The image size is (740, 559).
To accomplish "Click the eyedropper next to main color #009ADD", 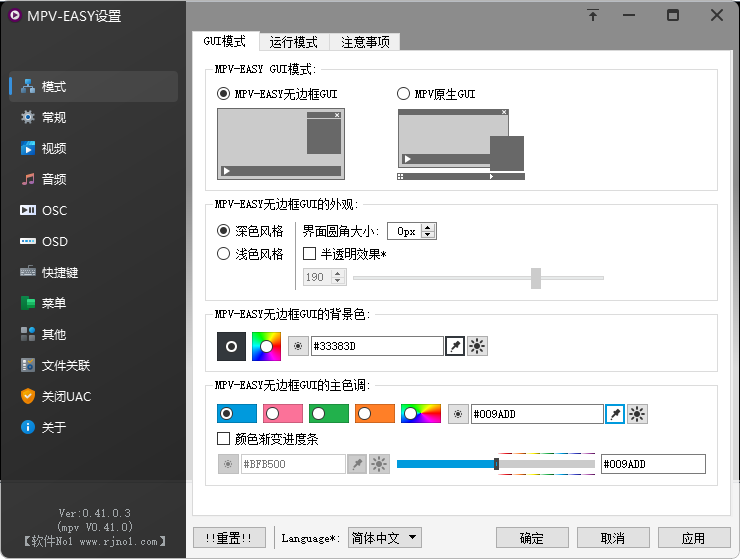I will point(615,414).
